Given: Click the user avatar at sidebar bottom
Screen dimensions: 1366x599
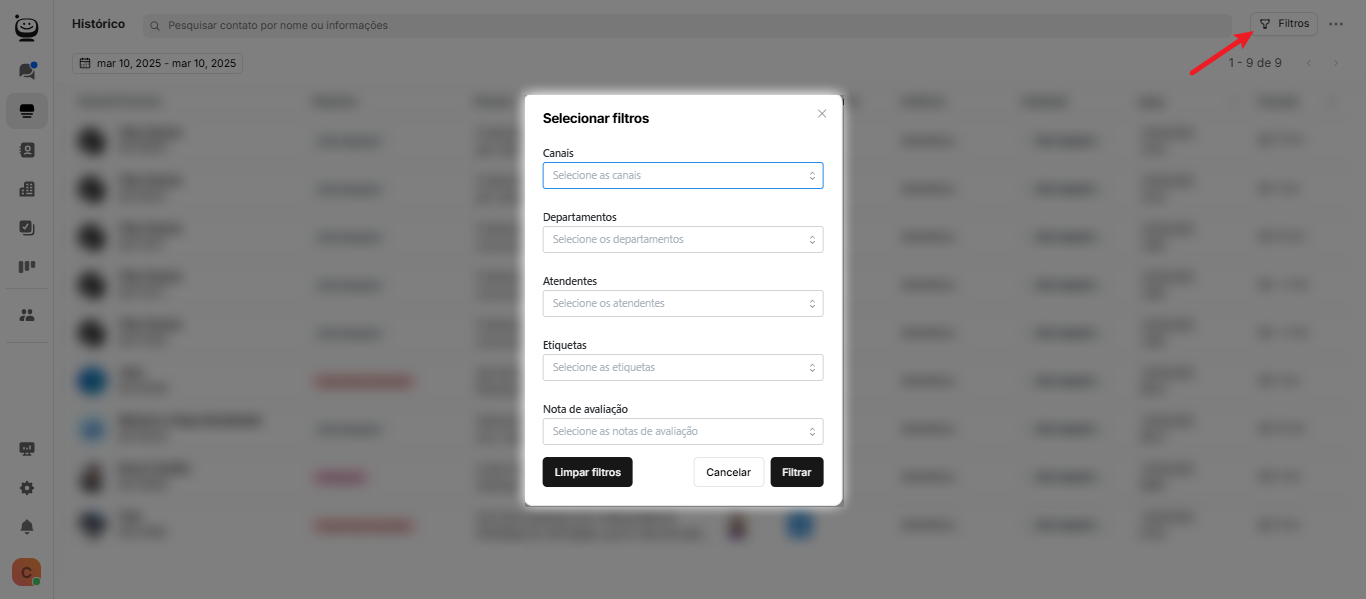Looking at the screenshot, I should 26,572.
